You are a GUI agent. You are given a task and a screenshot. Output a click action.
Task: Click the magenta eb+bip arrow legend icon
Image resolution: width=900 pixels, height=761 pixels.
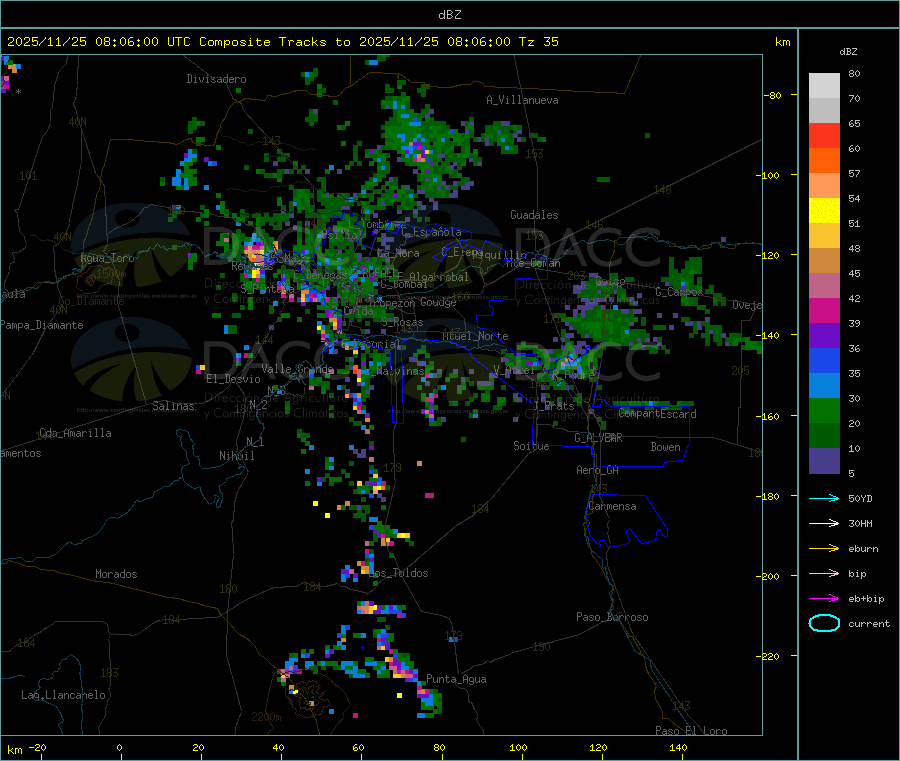[x=824, y=599]
